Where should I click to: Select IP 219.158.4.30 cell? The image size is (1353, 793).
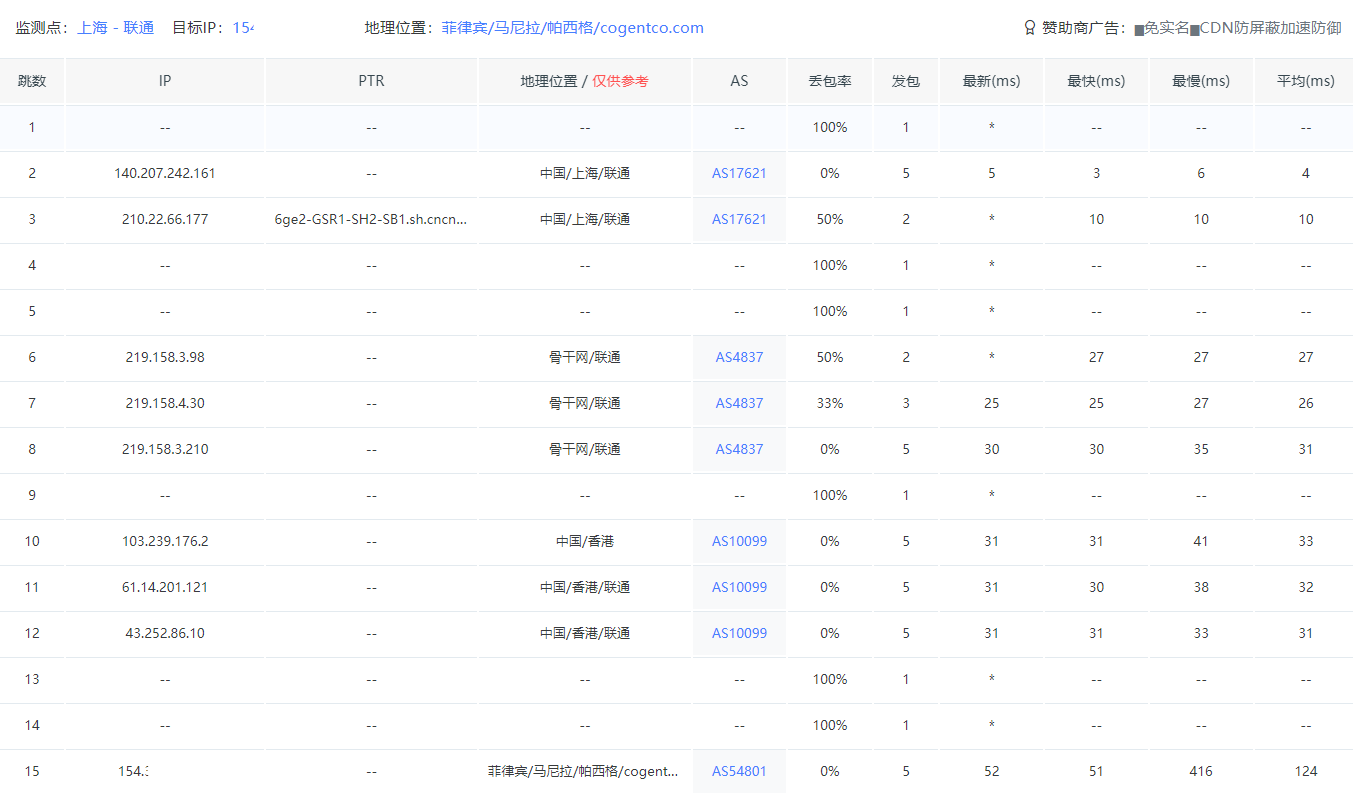point(165,403)
